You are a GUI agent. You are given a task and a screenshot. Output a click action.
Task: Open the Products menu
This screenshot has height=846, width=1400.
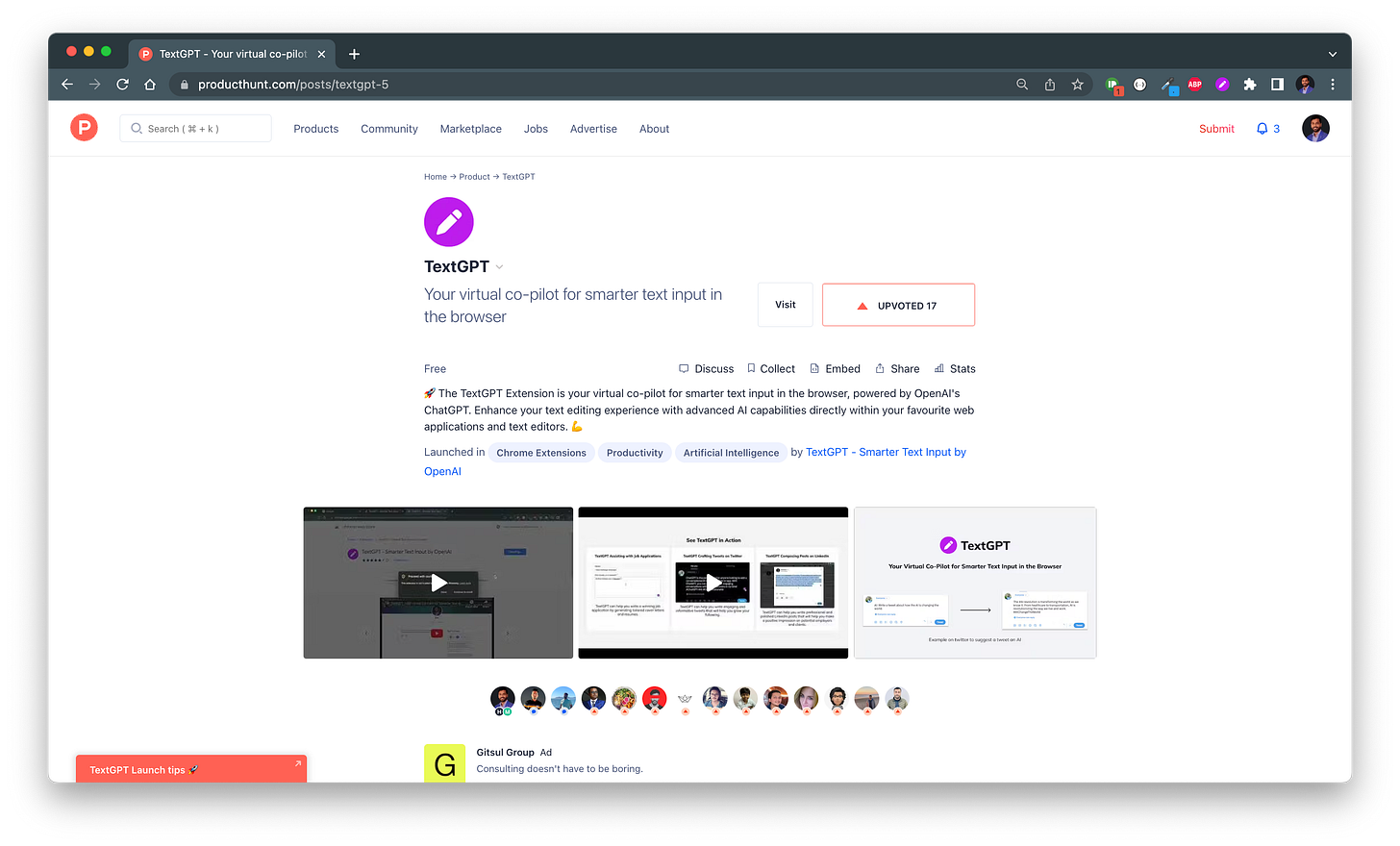(x=316, y=129)
